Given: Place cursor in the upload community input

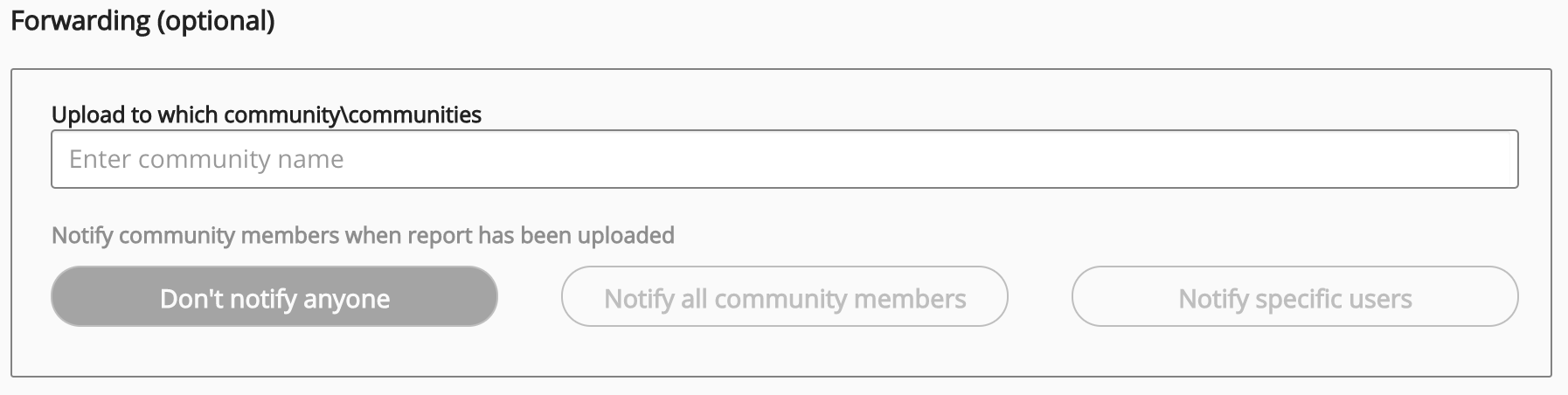Looking at the screenshot, I should click(784, 159).
